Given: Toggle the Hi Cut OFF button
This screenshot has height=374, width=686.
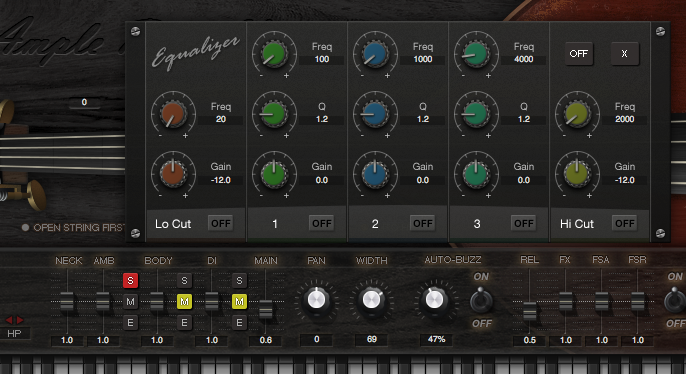Looking at the screenshot, I should (x=625, y=224).
